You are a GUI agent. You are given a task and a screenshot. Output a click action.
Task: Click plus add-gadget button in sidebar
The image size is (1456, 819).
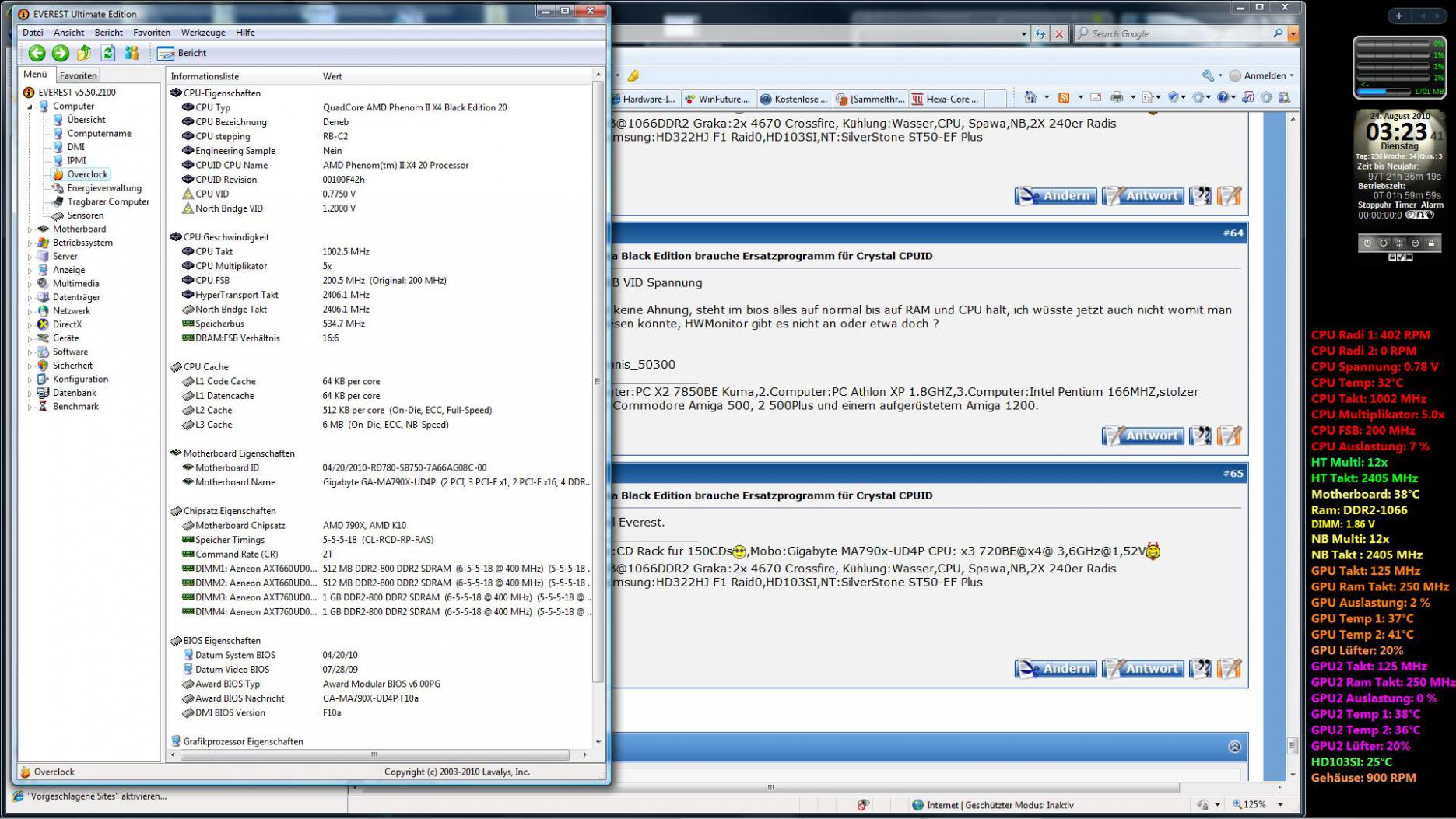(1398, 16)
